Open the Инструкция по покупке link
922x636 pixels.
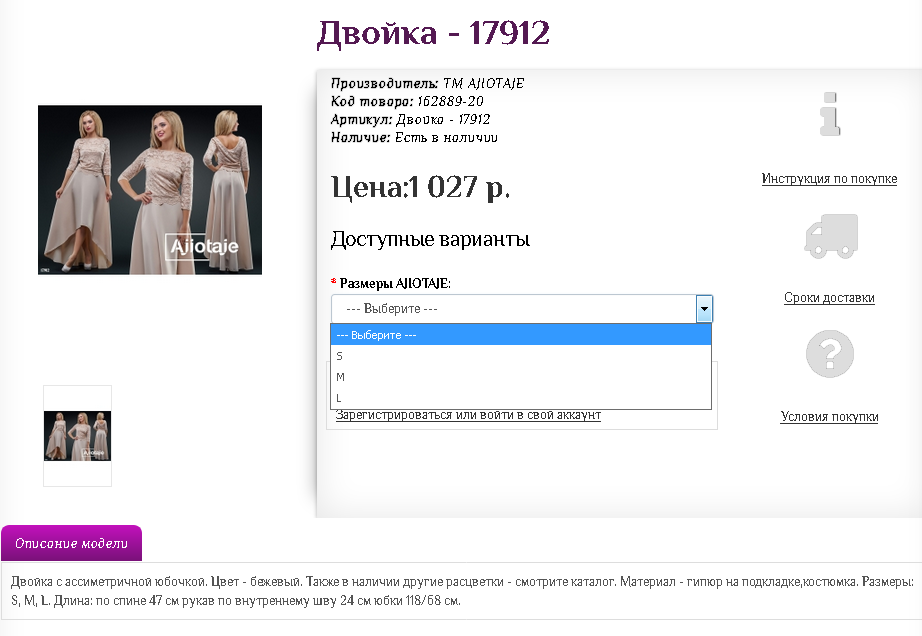tap(829, 179)
